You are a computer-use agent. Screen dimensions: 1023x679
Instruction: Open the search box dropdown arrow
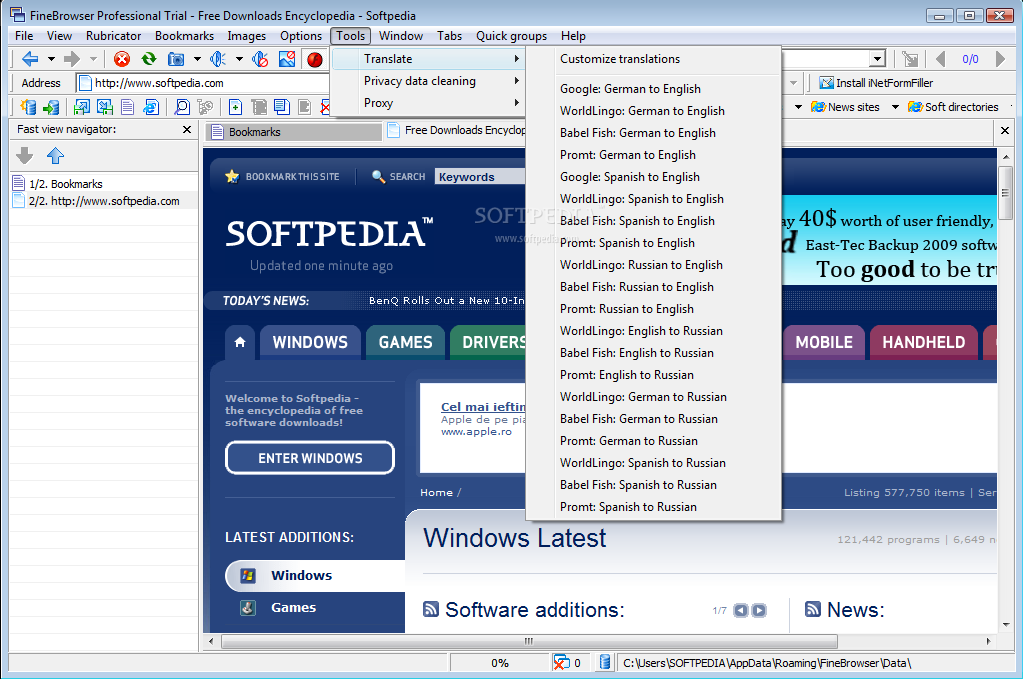878,59
